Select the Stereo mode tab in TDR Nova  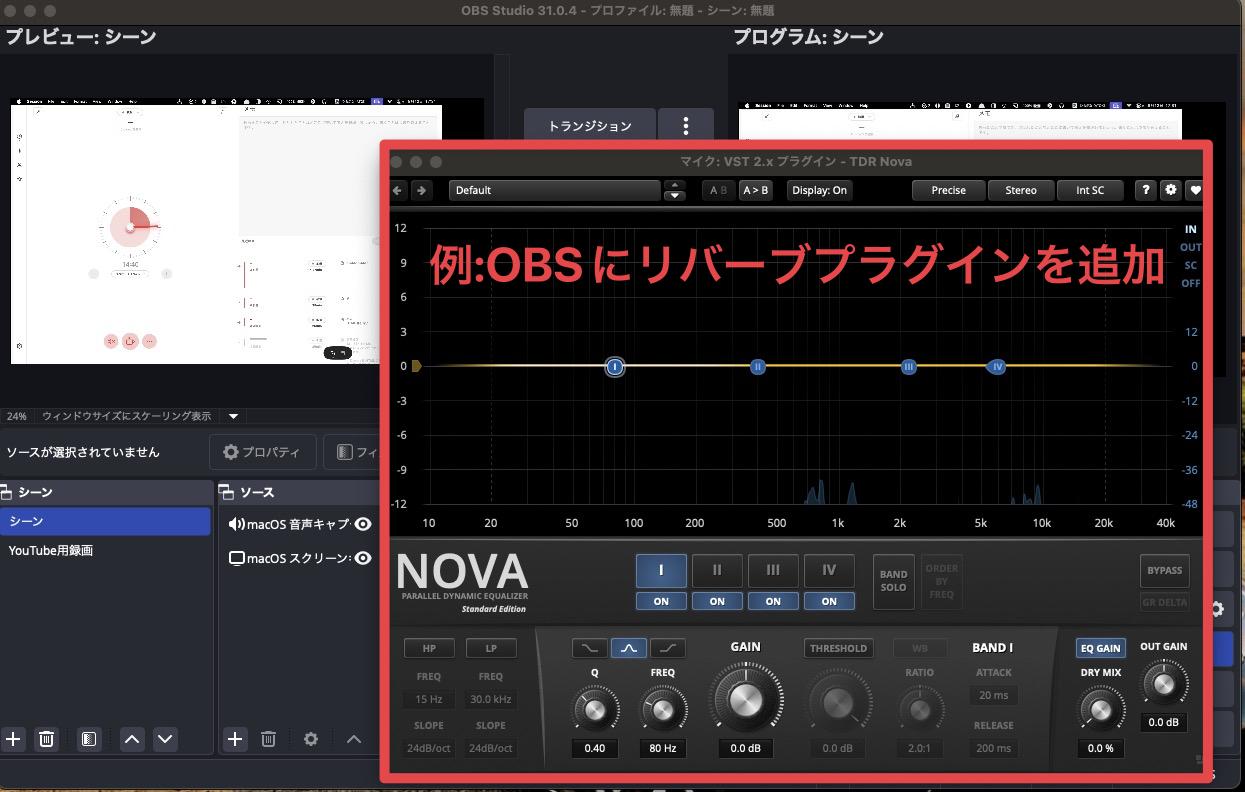(x=1020, y=190)
